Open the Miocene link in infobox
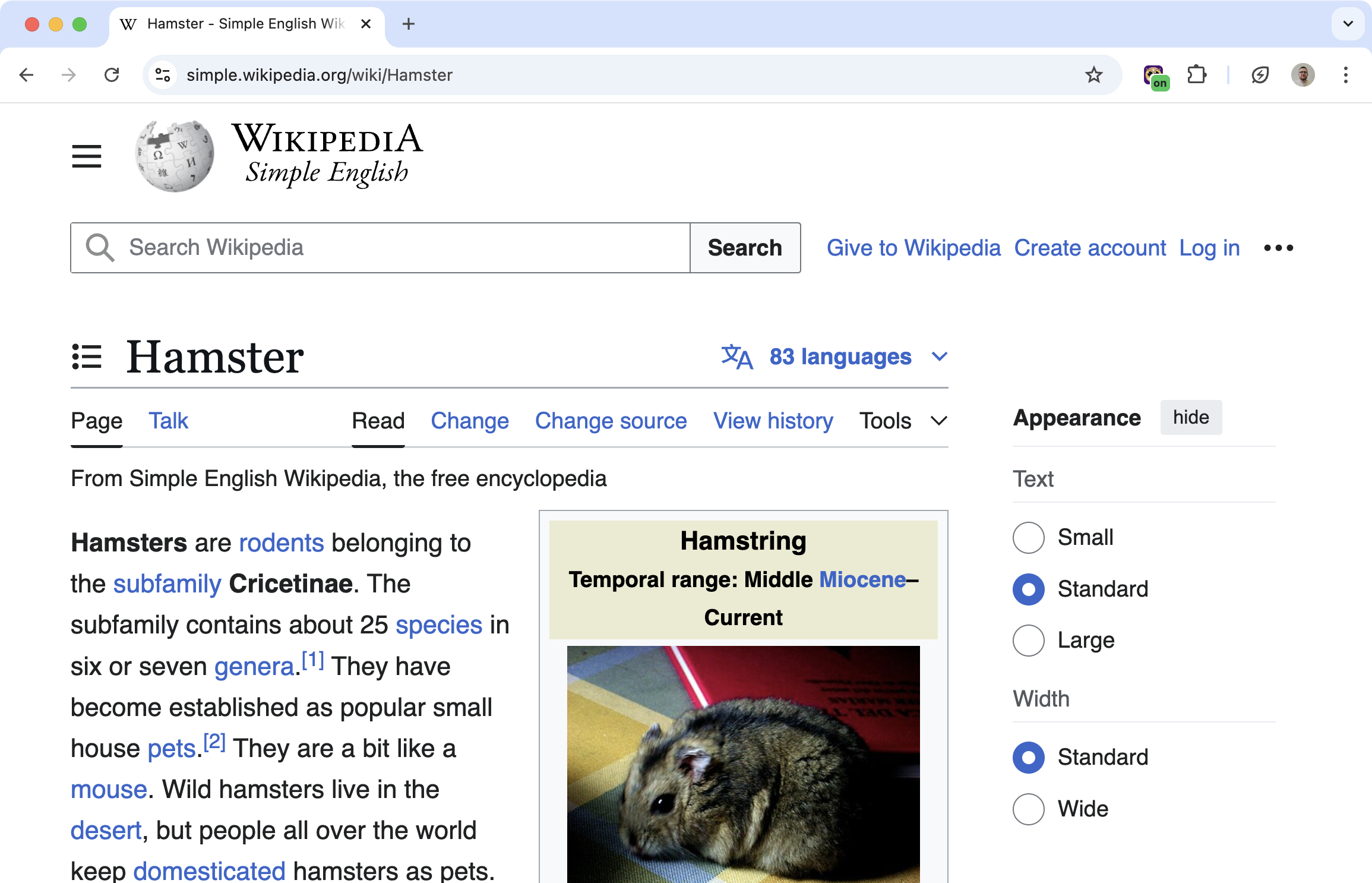The image size is (1372, 883). [x=863, y=579]
